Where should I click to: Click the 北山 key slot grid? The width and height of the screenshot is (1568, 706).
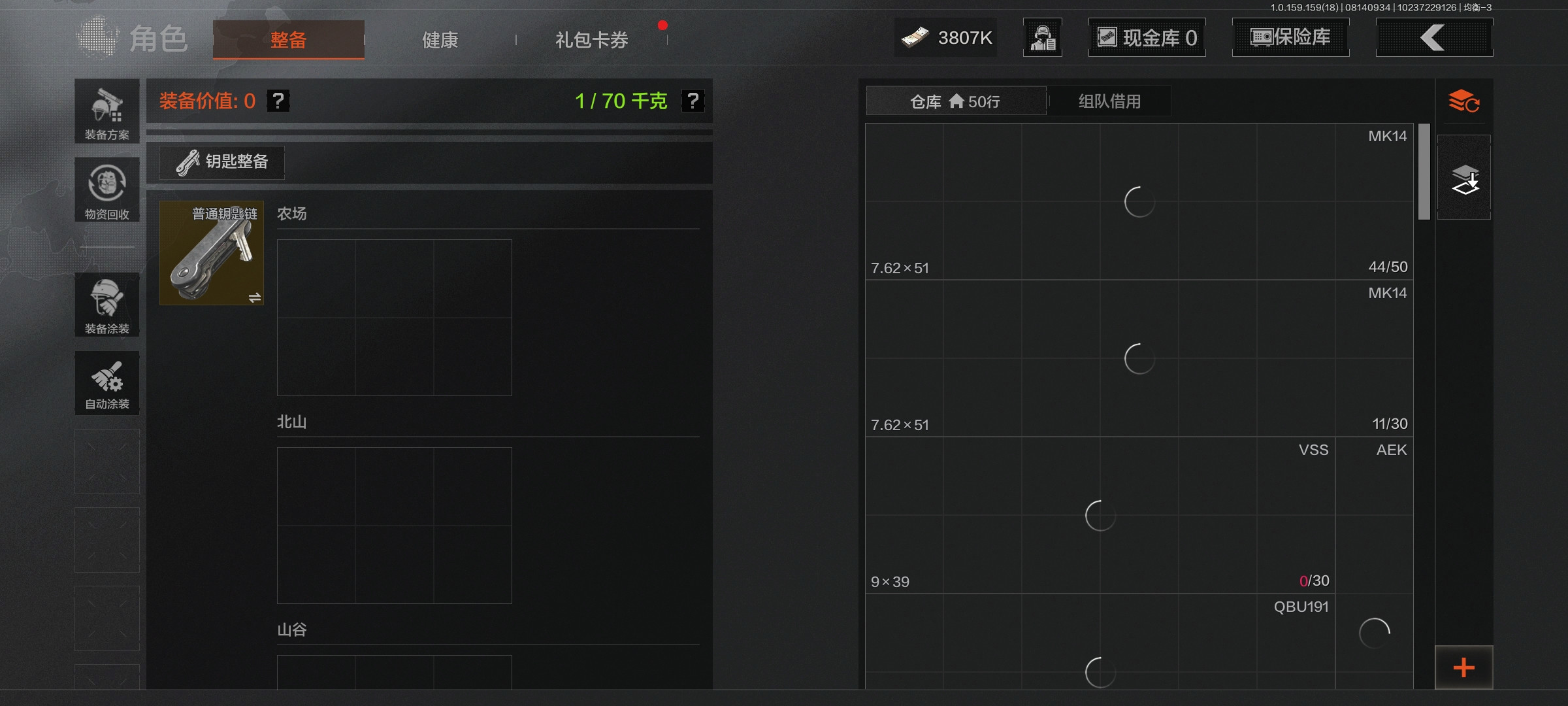click(395, 526)
